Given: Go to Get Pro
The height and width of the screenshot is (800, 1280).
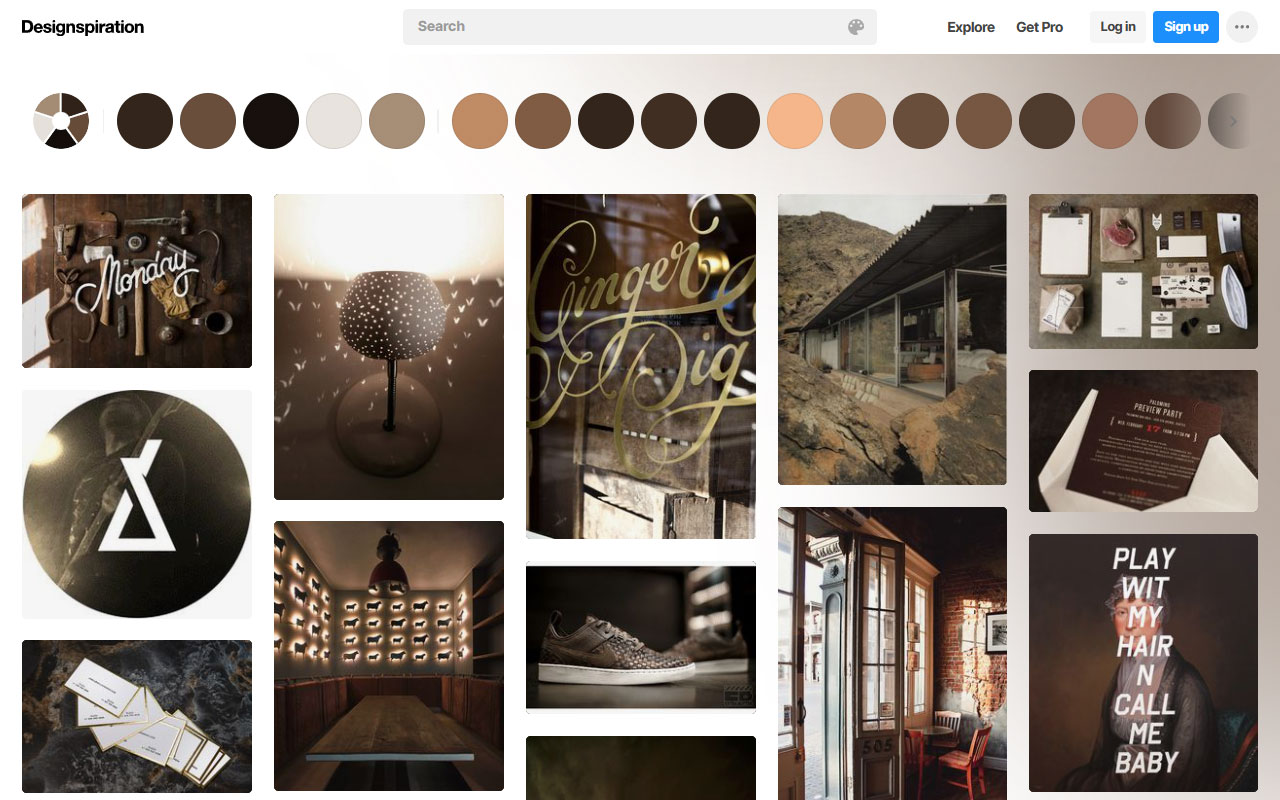Looking at the screenshot, I should [x=1039, y=27].
